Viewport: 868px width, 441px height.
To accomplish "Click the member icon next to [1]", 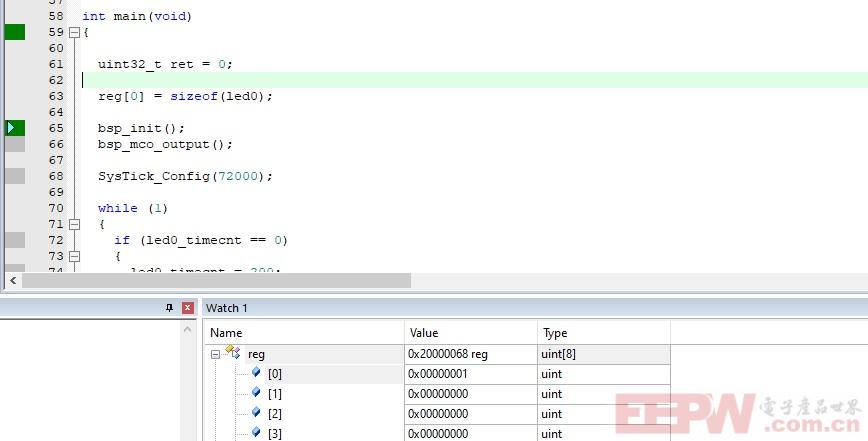I will point(256,393).
